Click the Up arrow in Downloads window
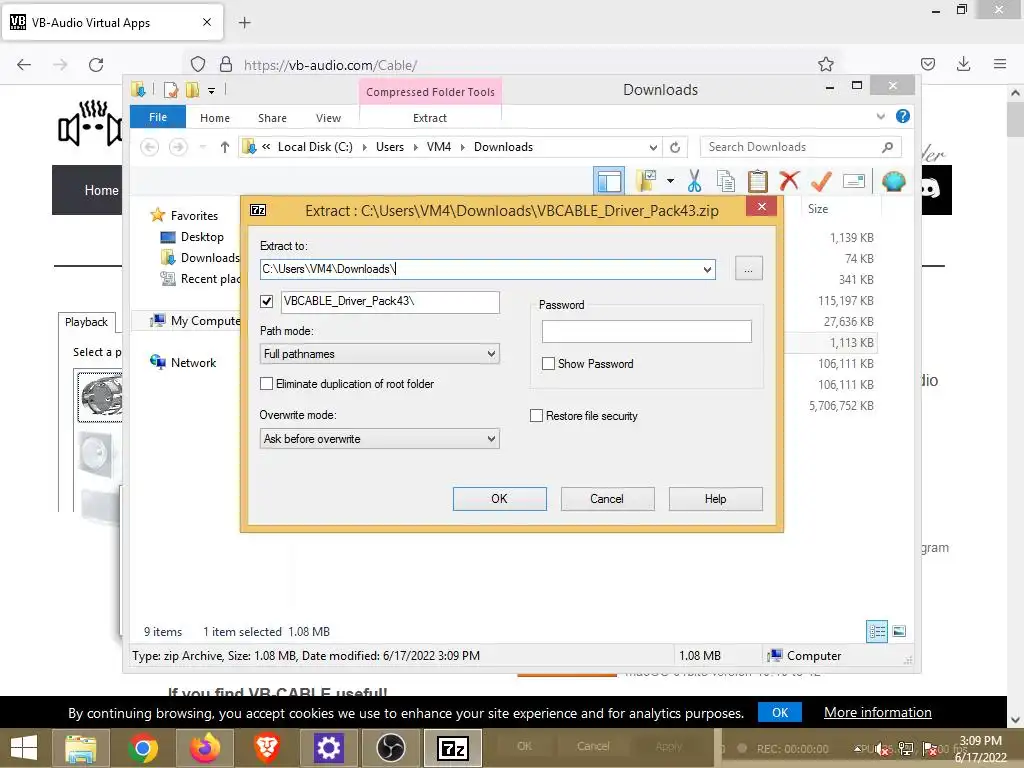 coord(225,147)
